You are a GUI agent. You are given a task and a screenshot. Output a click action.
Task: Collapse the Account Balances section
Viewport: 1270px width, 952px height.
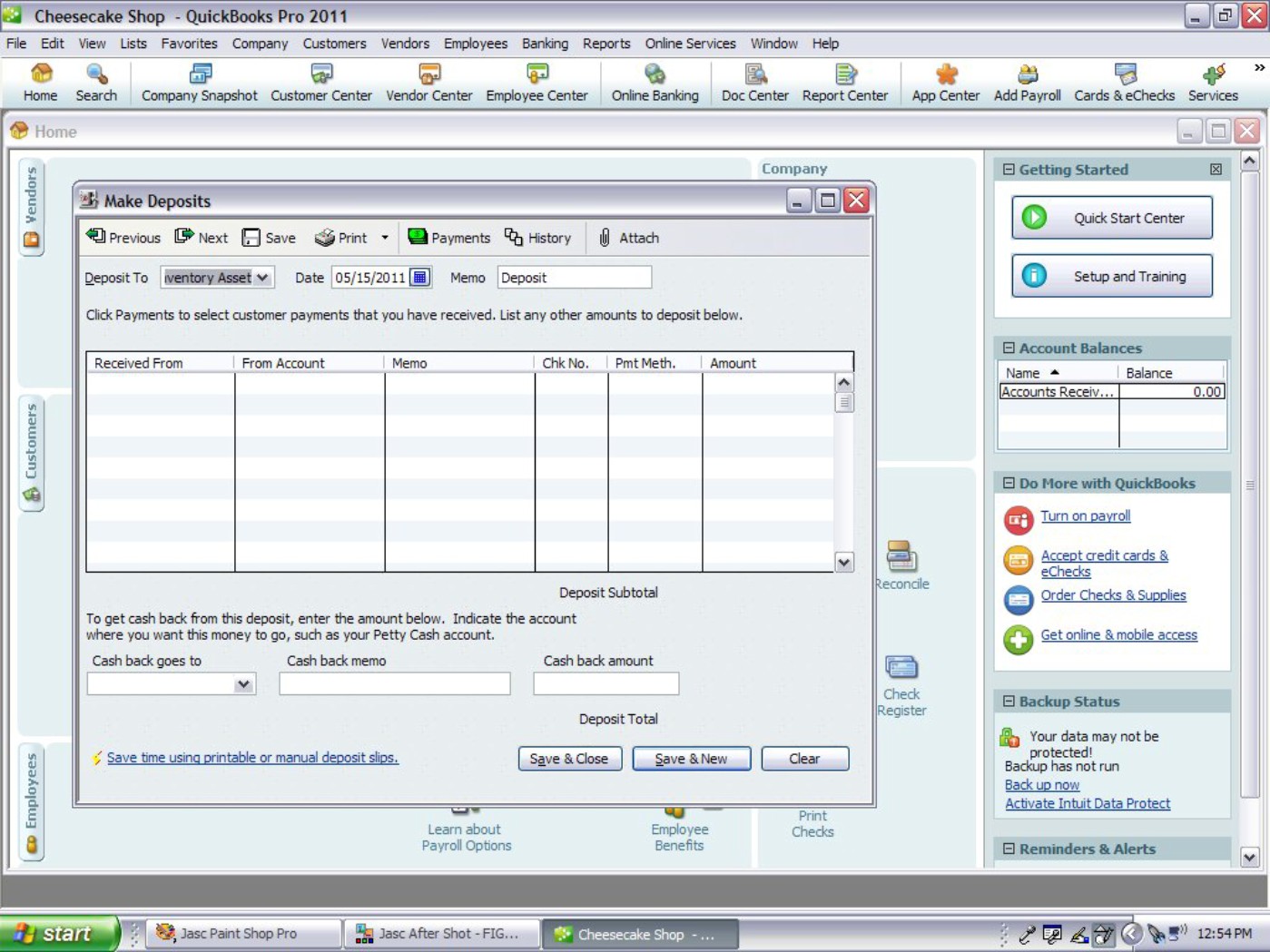[x=1009, y=348]
